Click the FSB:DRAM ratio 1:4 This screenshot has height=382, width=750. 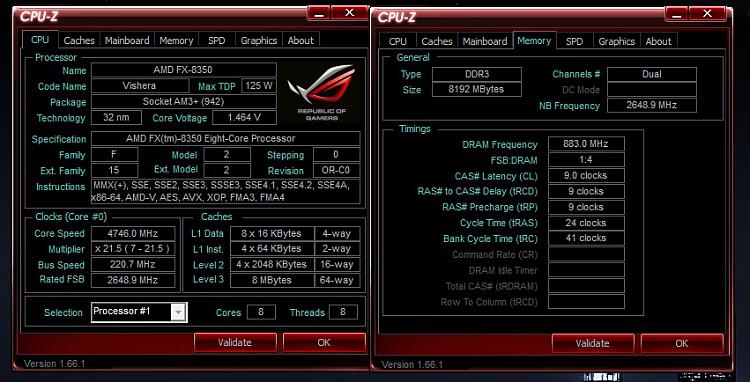tap(586, 160)
